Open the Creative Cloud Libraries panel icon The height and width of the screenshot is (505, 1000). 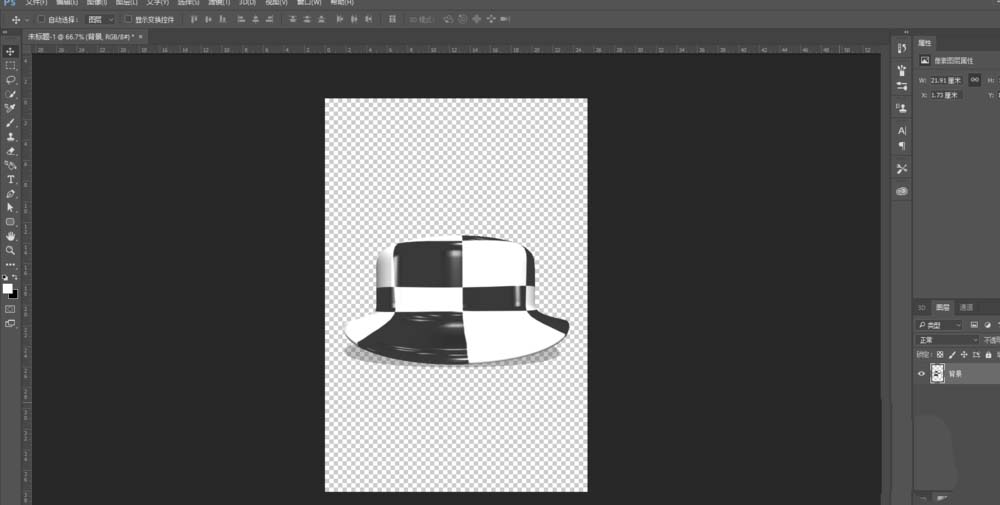click(902, 191)
